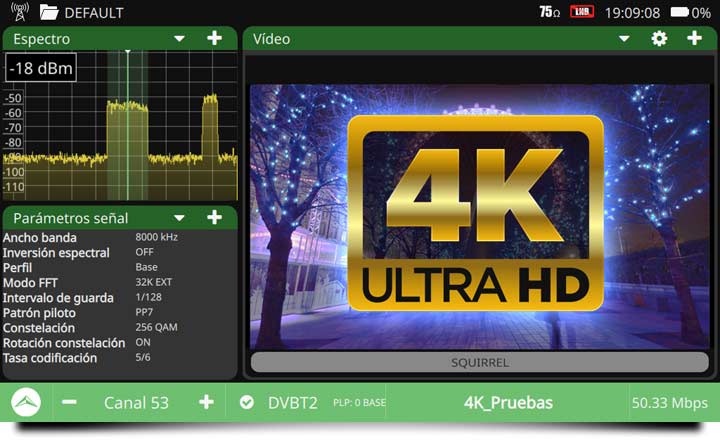Screen dimensions: 720x446
Task: Click the round home logo button
Action: [26, 402]
